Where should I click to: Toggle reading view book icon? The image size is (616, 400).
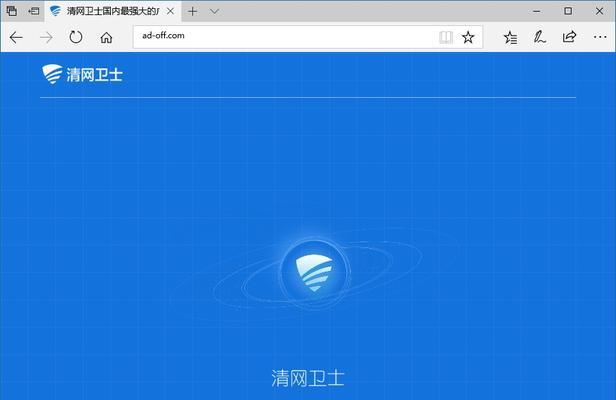[446, 37]
